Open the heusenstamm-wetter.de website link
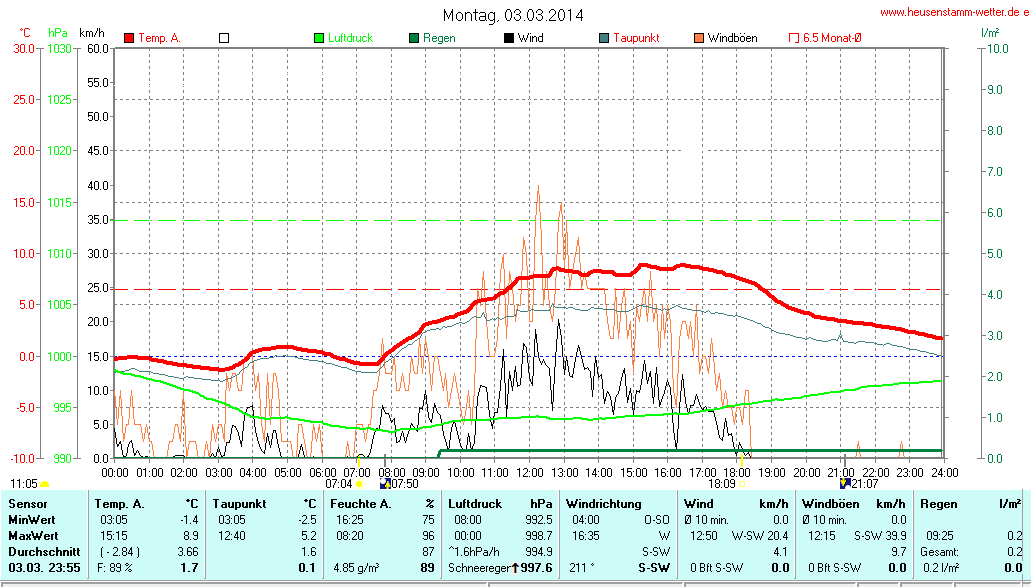The height and width of the screenshot is (587, 1034). point(954,13)
